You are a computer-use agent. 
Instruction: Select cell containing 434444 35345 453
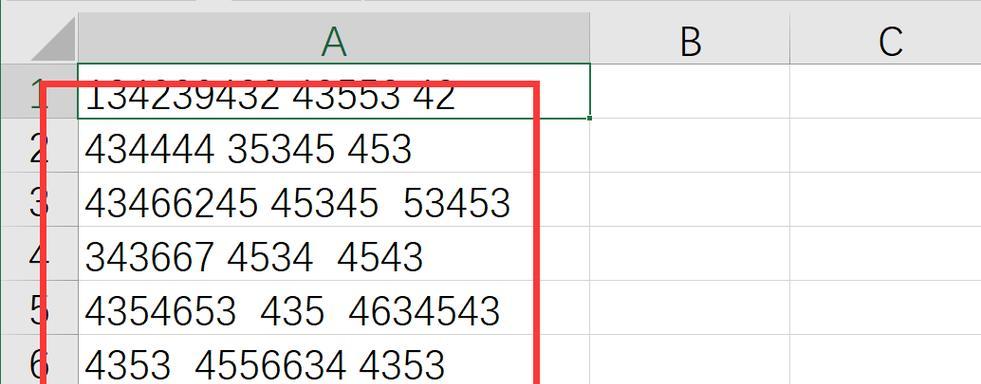pos(333,145)
